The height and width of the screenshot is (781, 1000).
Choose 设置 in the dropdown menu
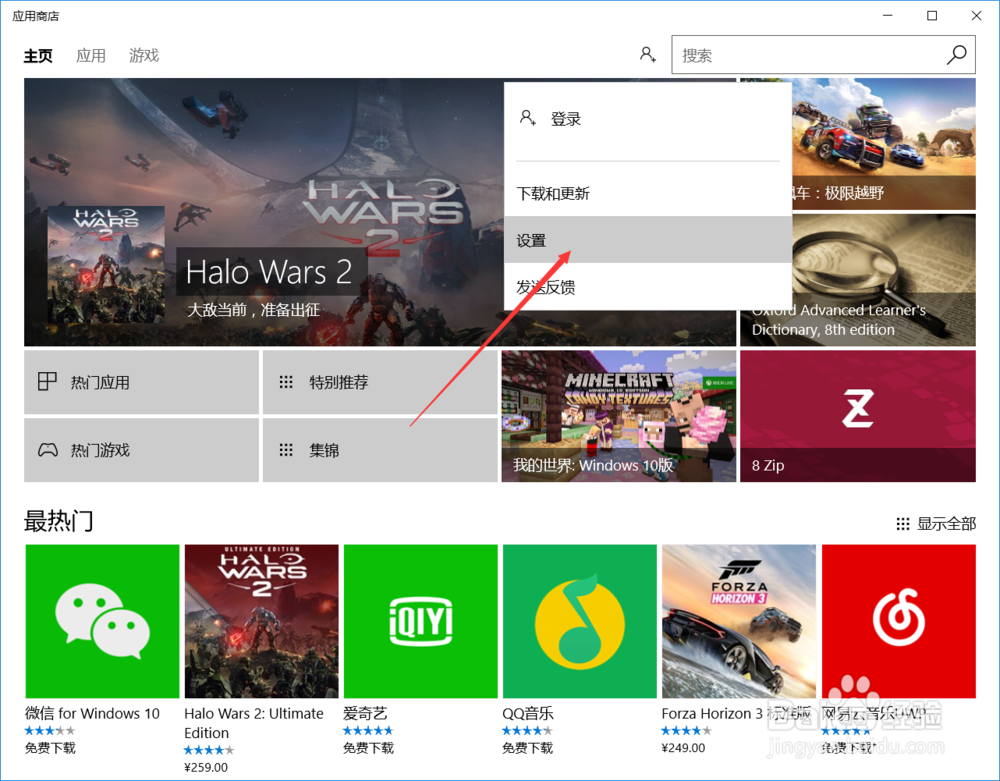(648, 240)
